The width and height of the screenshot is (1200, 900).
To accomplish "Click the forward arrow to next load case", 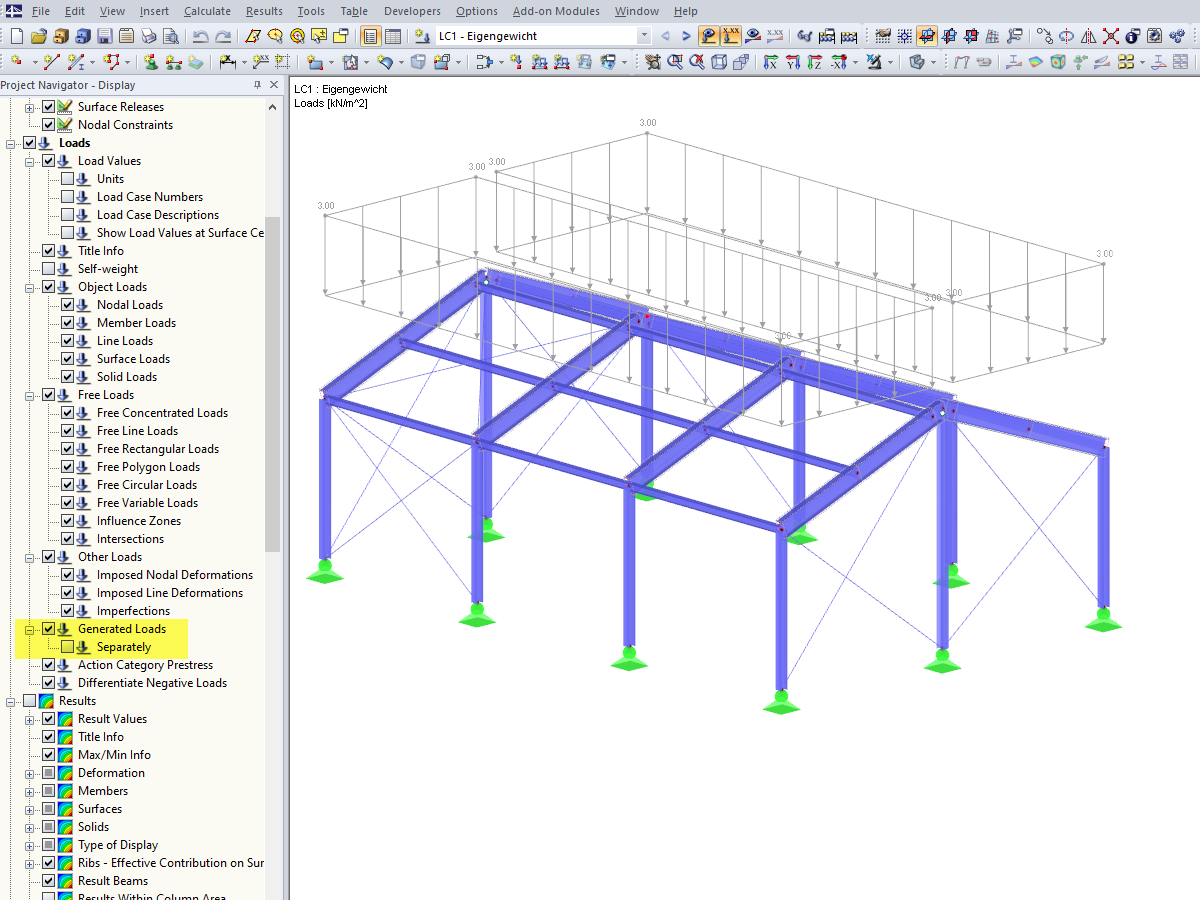I will click(685, 35).
